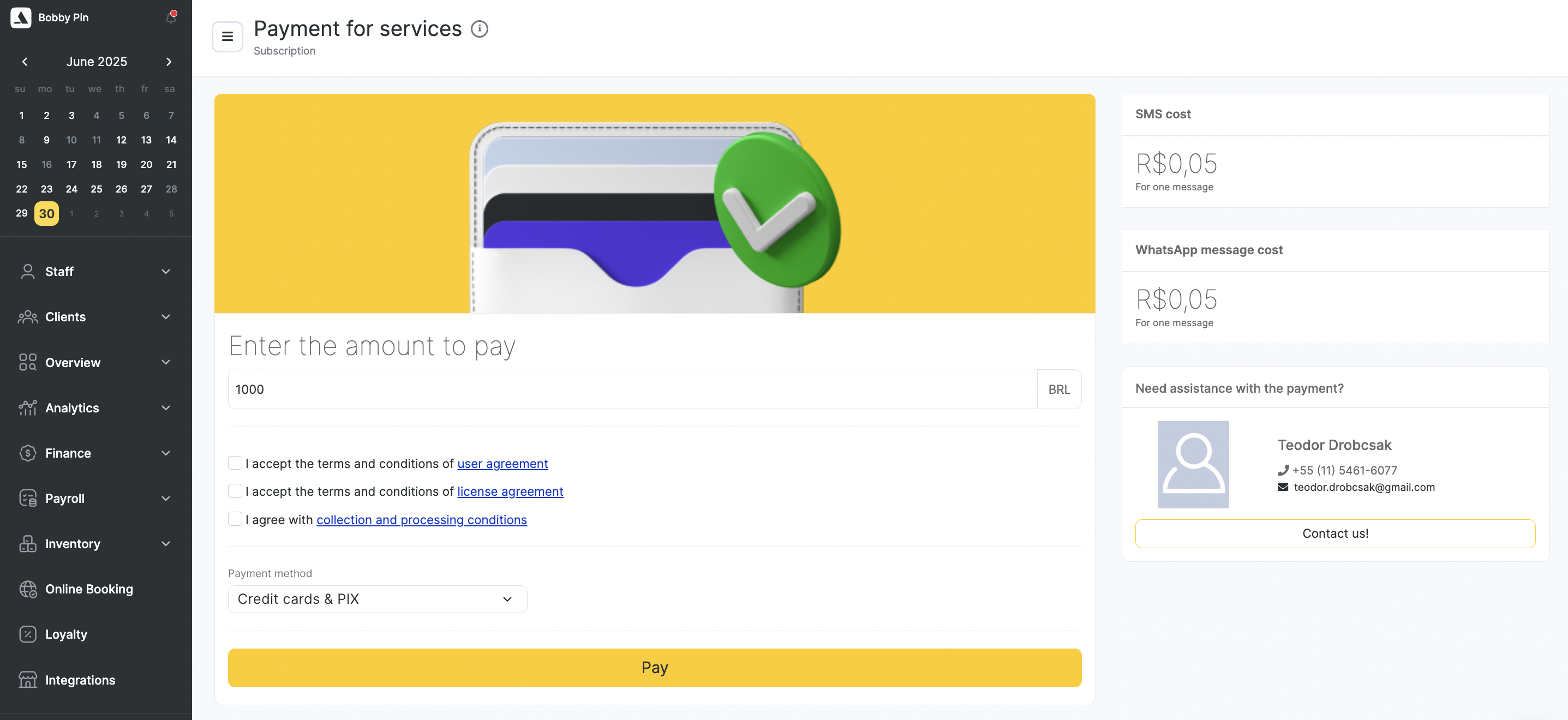
Task: Click the amount to pay input field
Action: pyautogui.click(x=632, y=389)
